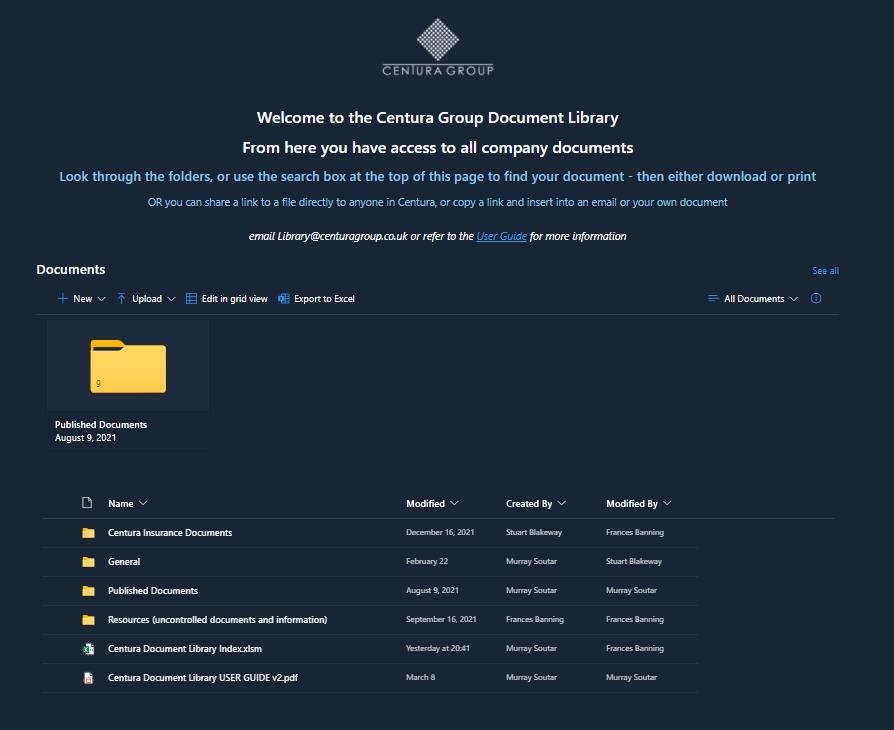Open Resources (uncontrolled documents and information) folder
This screenshot has height=730, width=894.
(x=217, y=619)
